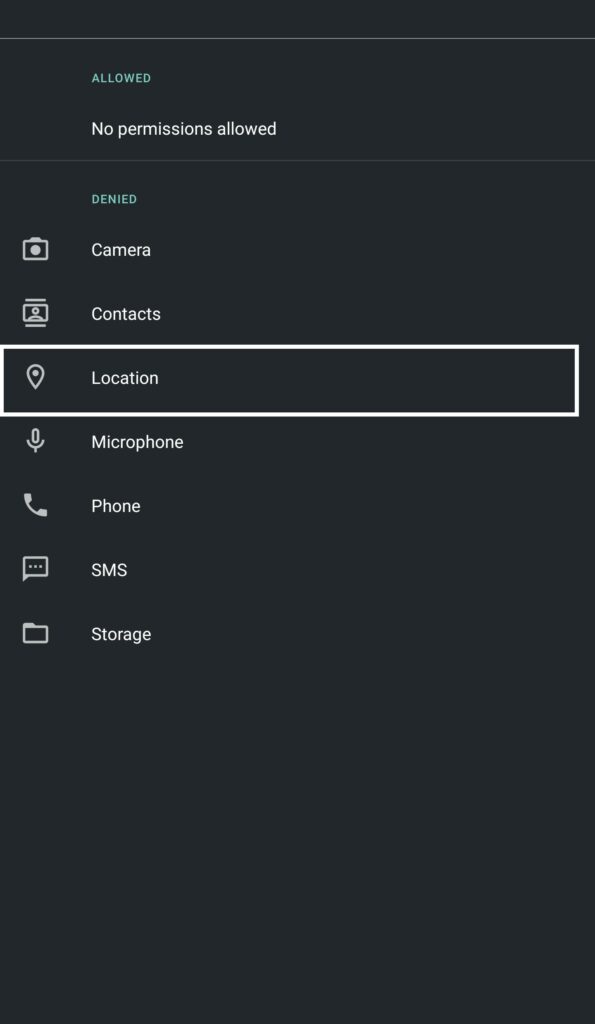Select the Location text label

(x=125, y=377)
